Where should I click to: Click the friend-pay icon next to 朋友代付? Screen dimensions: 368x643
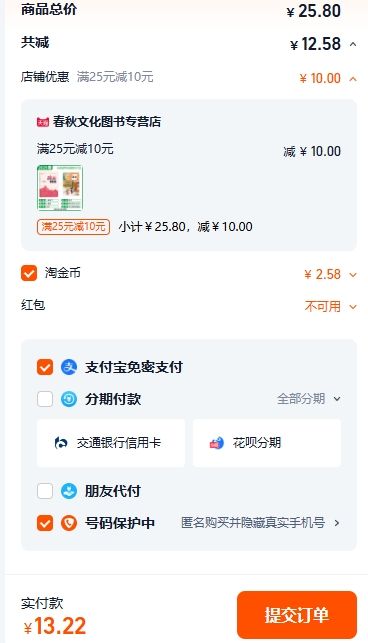pos(69,491)
